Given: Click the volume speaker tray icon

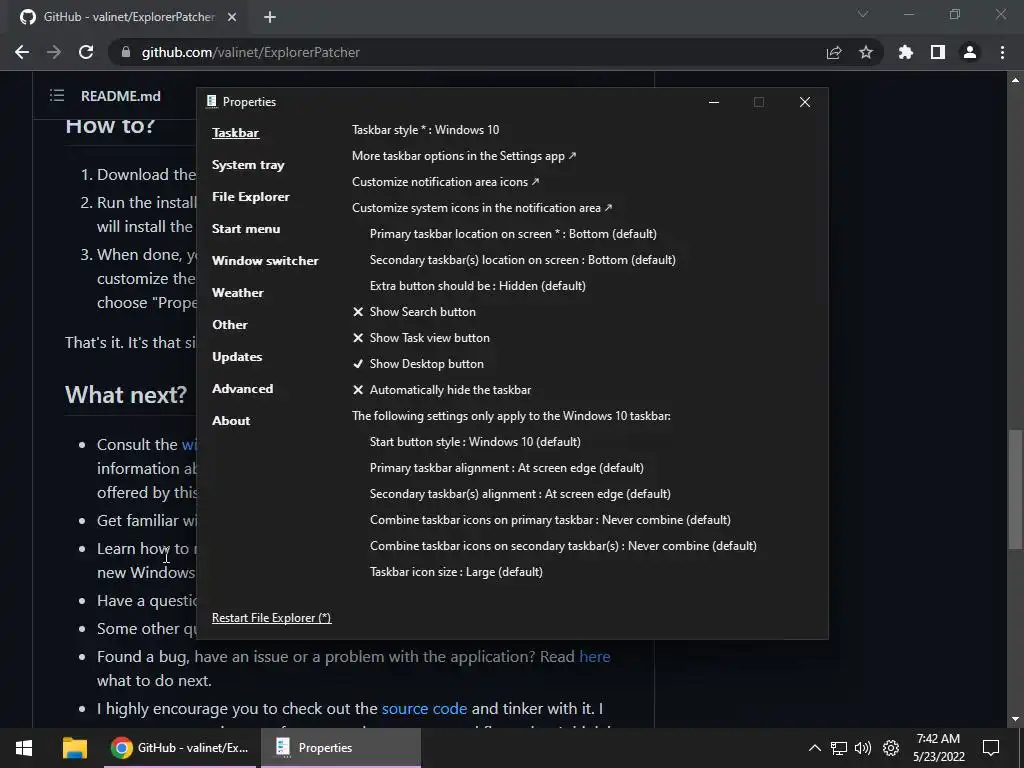Looking at the screenshot, I should 863,748.
